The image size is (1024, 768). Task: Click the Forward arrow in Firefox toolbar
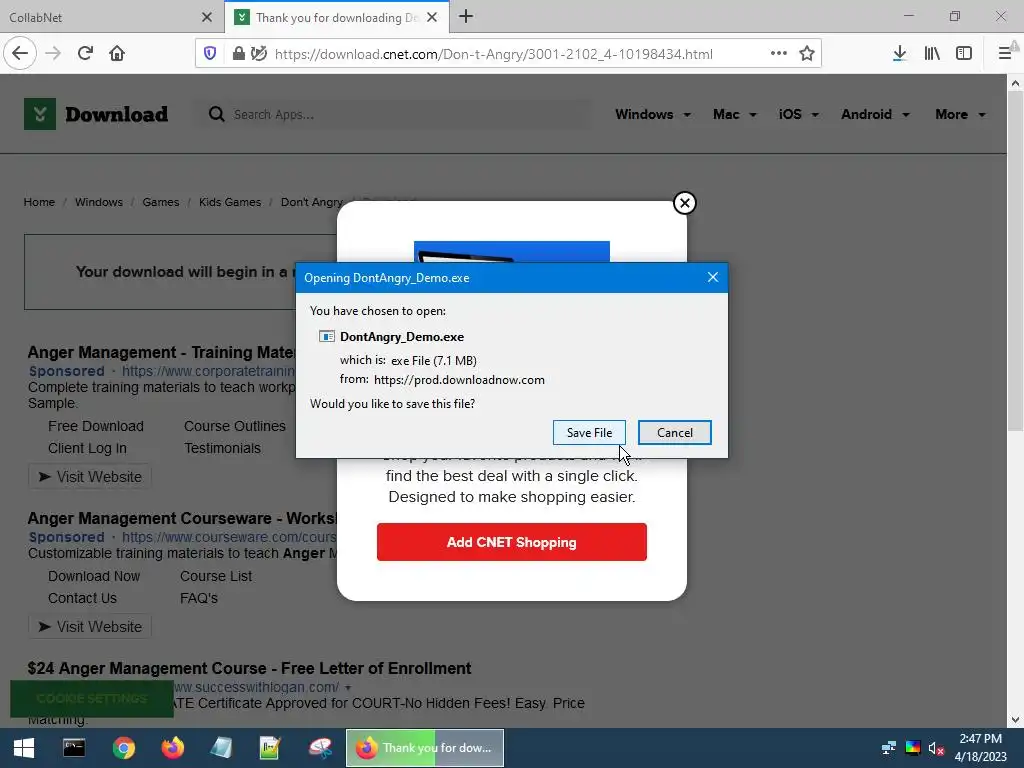pos(53,53)
